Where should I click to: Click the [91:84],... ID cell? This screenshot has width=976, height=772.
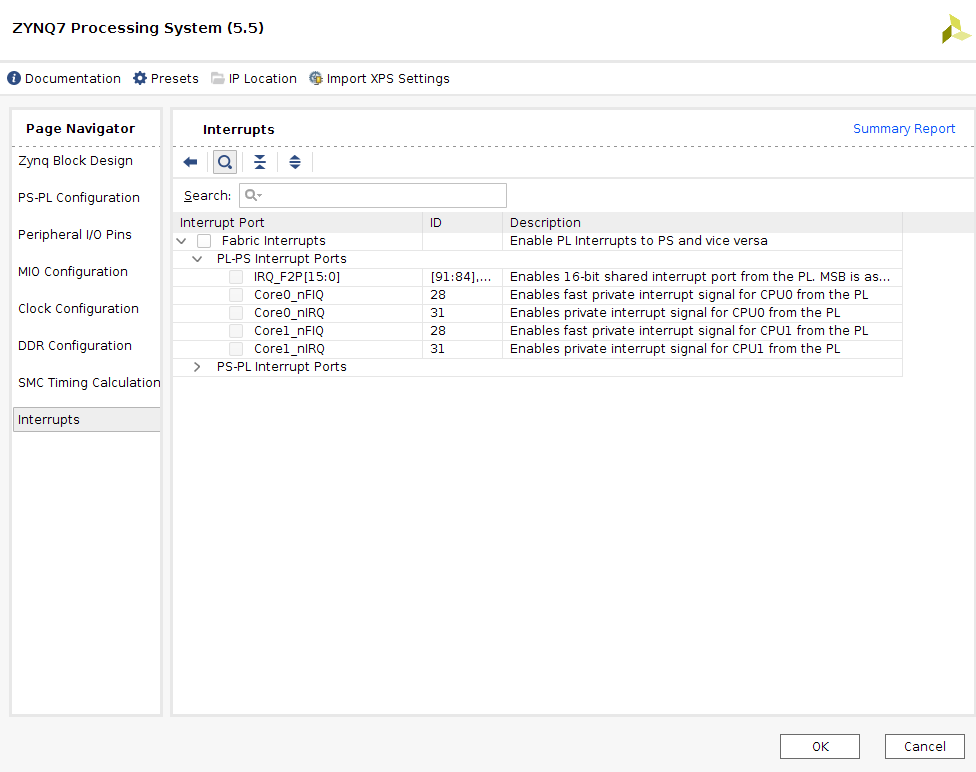[x=461, y=277]
